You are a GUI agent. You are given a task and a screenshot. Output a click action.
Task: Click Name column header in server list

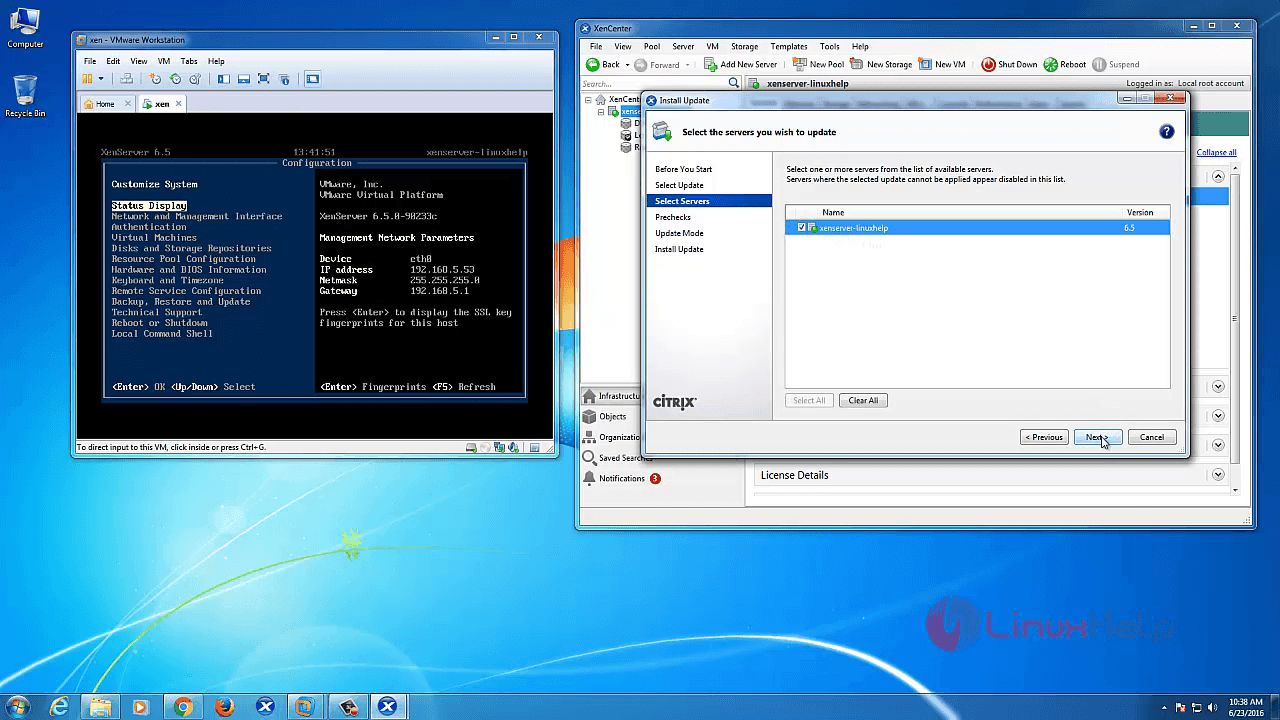click(833, 212)
